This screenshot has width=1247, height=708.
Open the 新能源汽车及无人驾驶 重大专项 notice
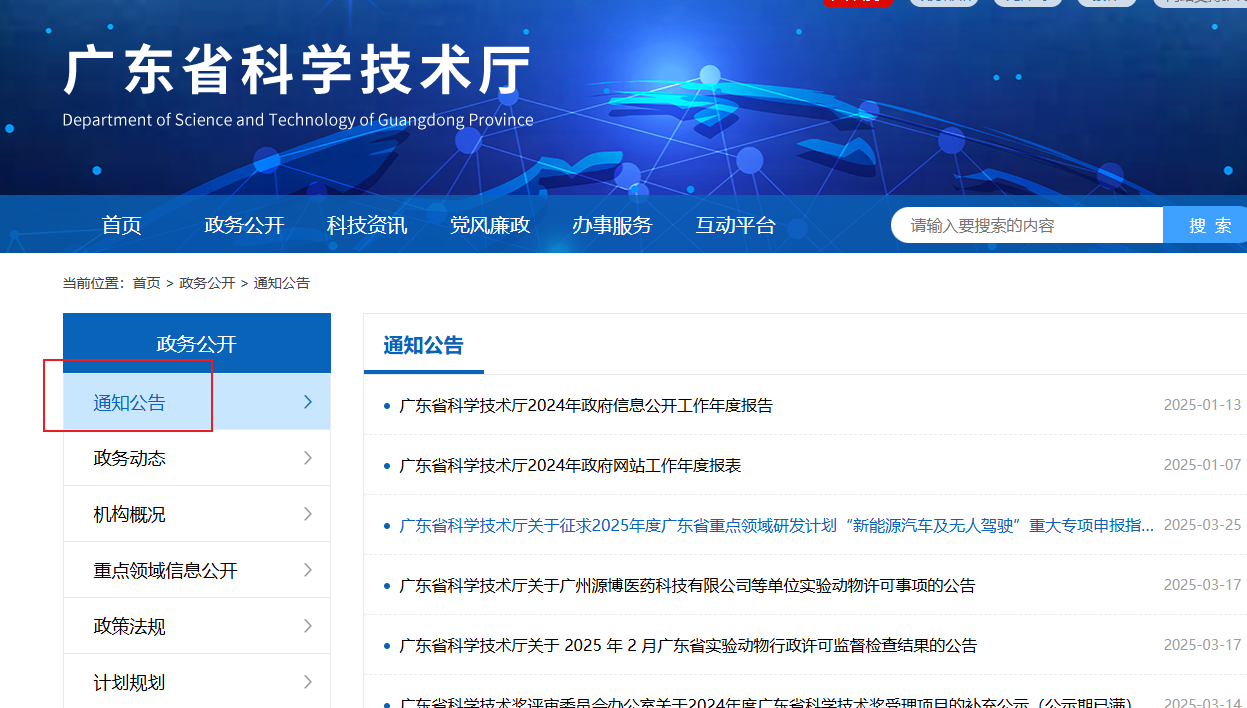[x=777, y=525]
